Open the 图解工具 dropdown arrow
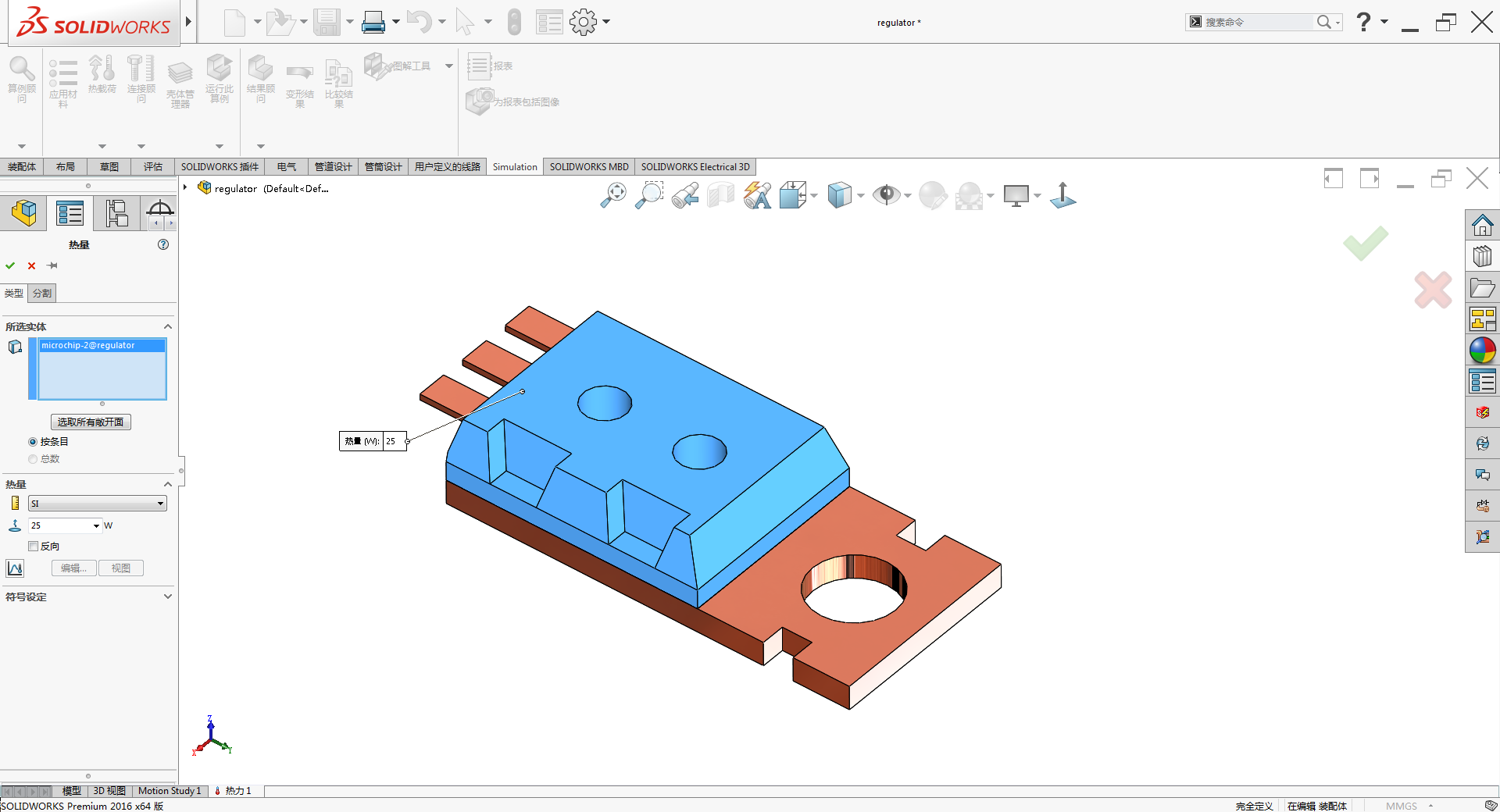1500x812 pixels. pos(449,66)
